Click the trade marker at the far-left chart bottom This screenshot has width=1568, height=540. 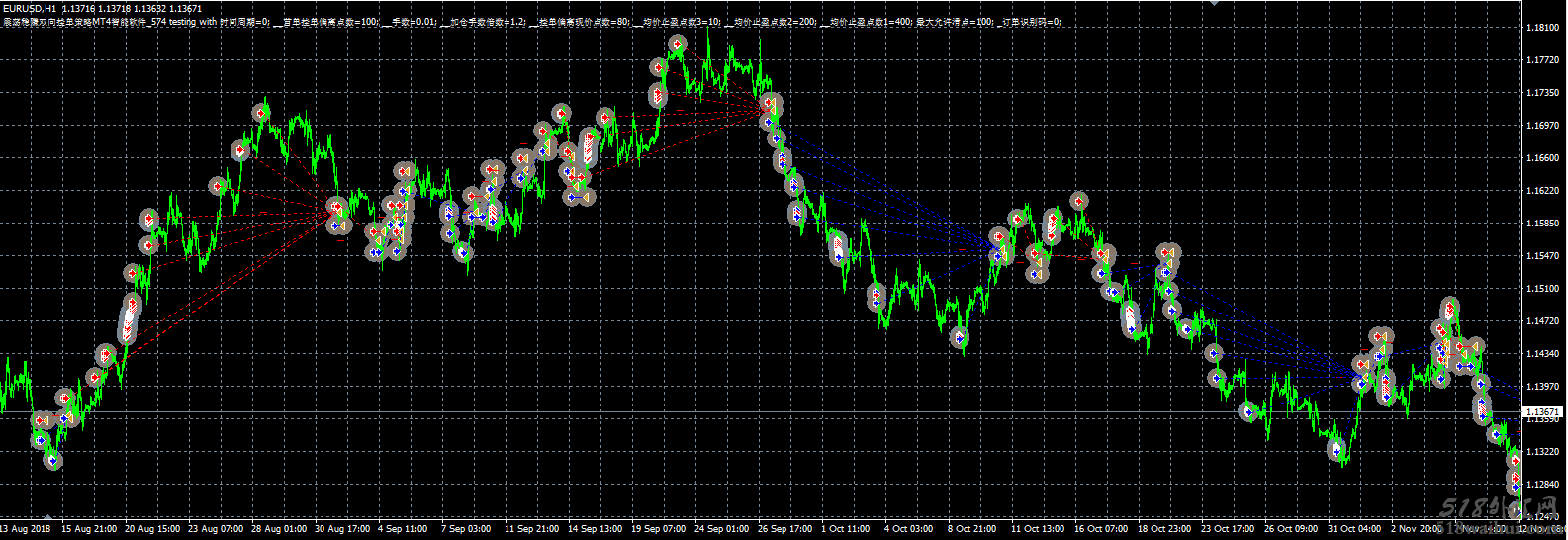(x=52, y=460)
